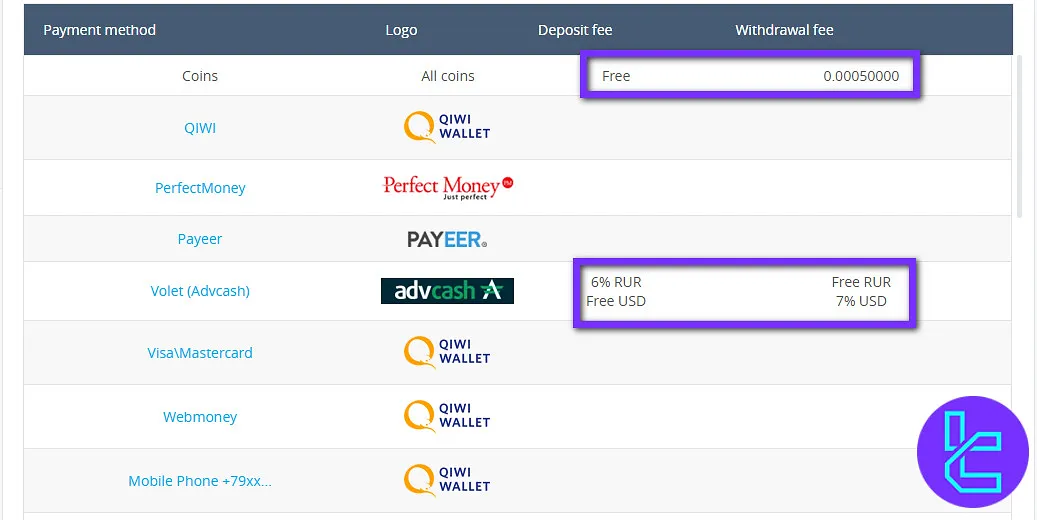
Task: Click the QIWI Wallet logo in Webmoney row
Action: (x=447, y=415)
